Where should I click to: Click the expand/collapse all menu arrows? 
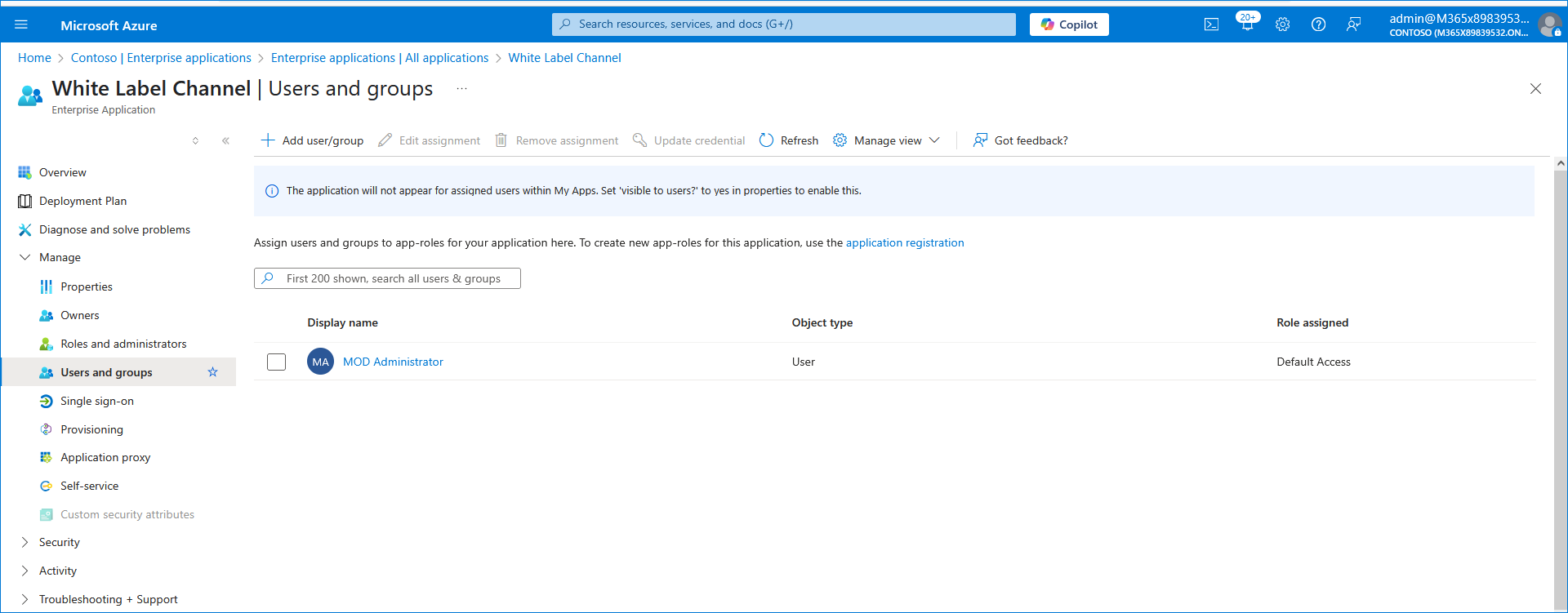(195, 140)
